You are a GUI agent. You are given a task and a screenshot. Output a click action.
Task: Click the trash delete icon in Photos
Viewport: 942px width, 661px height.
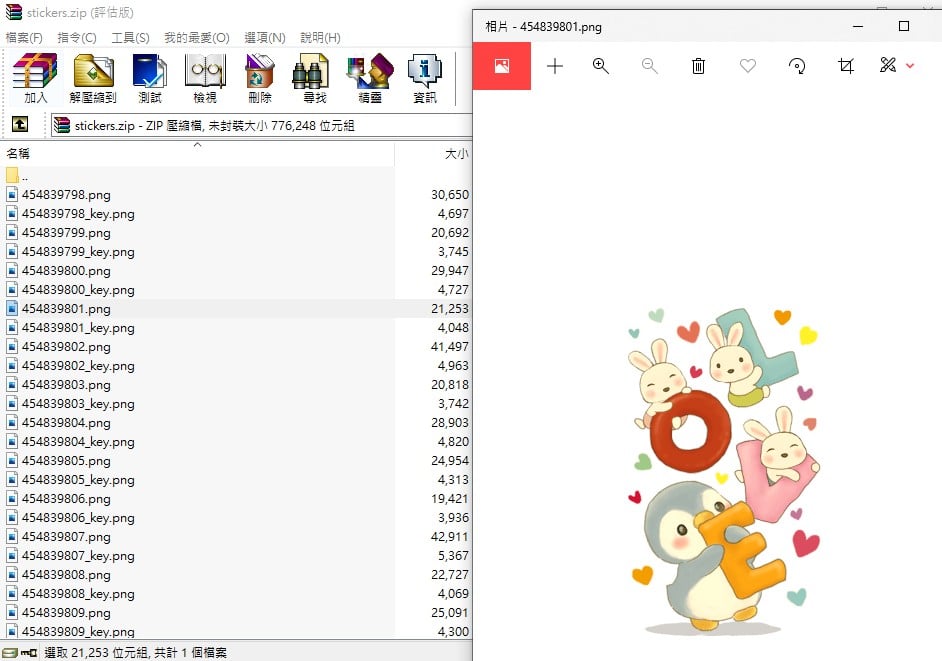(x=698, y=65)
